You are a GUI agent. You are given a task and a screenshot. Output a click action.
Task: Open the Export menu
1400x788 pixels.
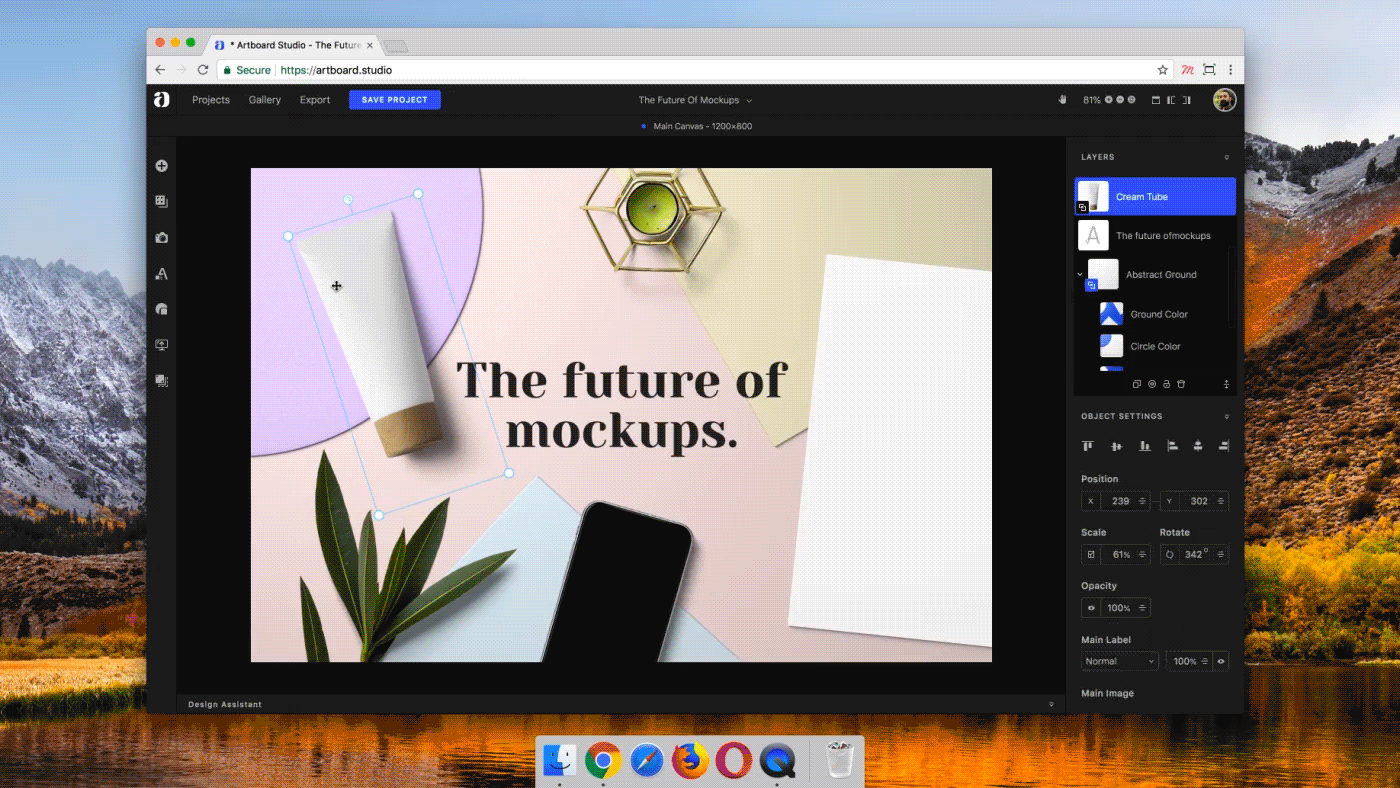coord(315,100)
